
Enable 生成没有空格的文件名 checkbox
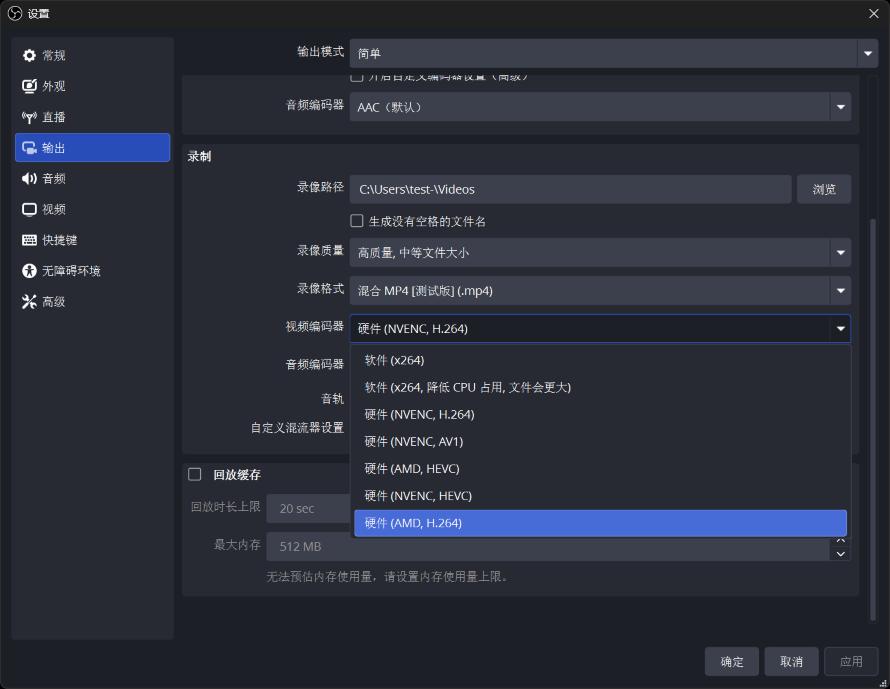[356, 220]
